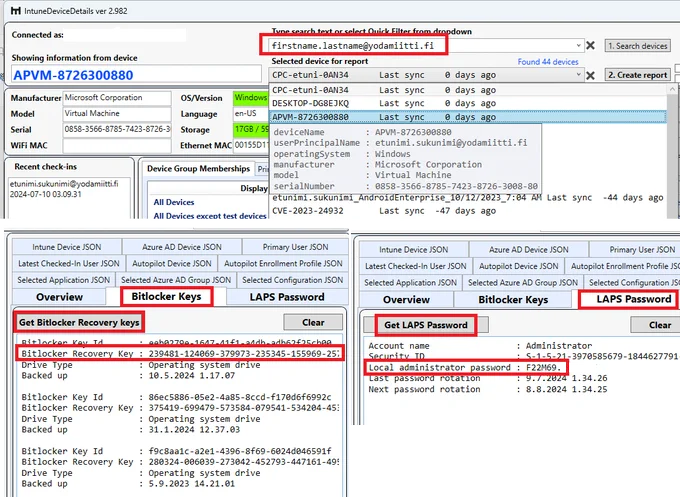This screenshot has height=497, width=680.
Task: Open Selected Azure AD Group JSON tab, right panel
Action: coord(523,282)
